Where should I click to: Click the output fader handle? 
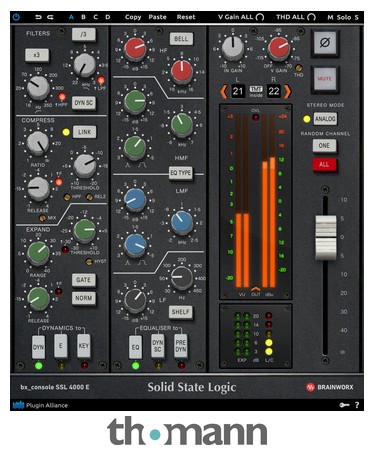point(326,237)
